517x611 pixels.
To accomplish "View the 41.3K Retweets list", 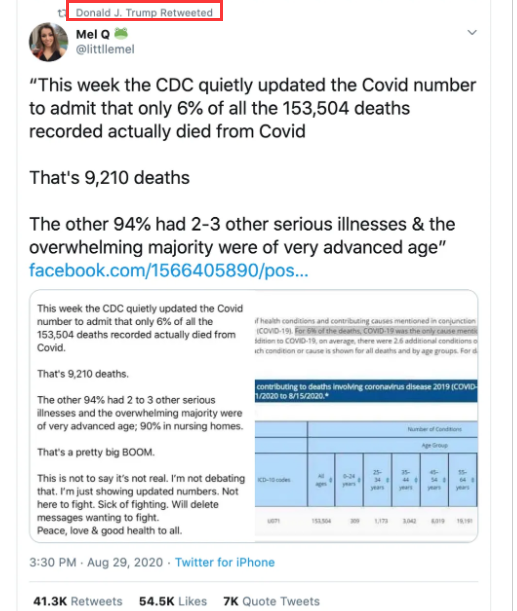I will point(78,601).
